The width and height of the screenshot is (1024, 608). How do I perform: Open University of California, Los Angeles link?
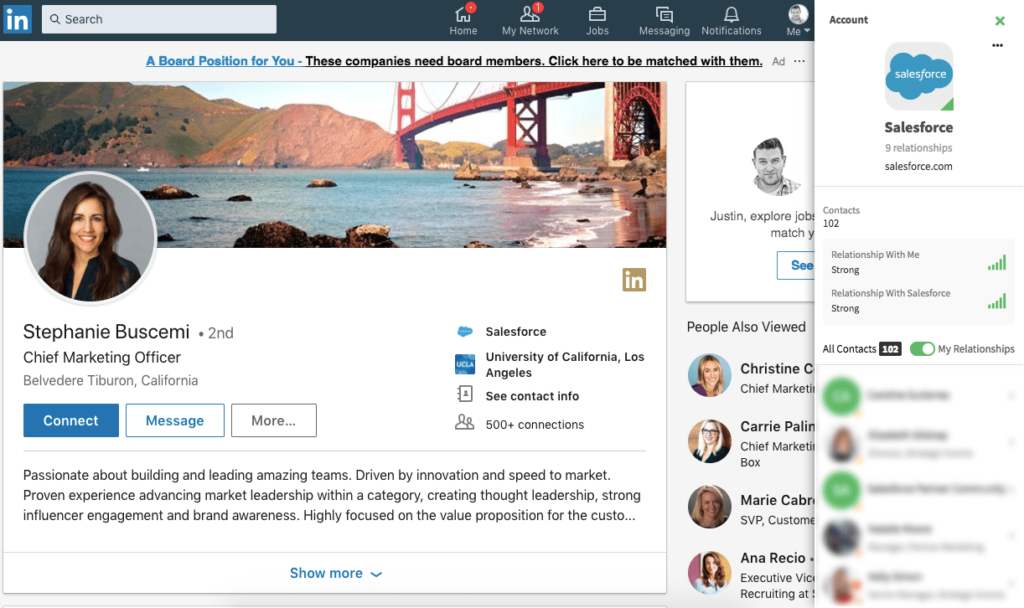(565, 364)
